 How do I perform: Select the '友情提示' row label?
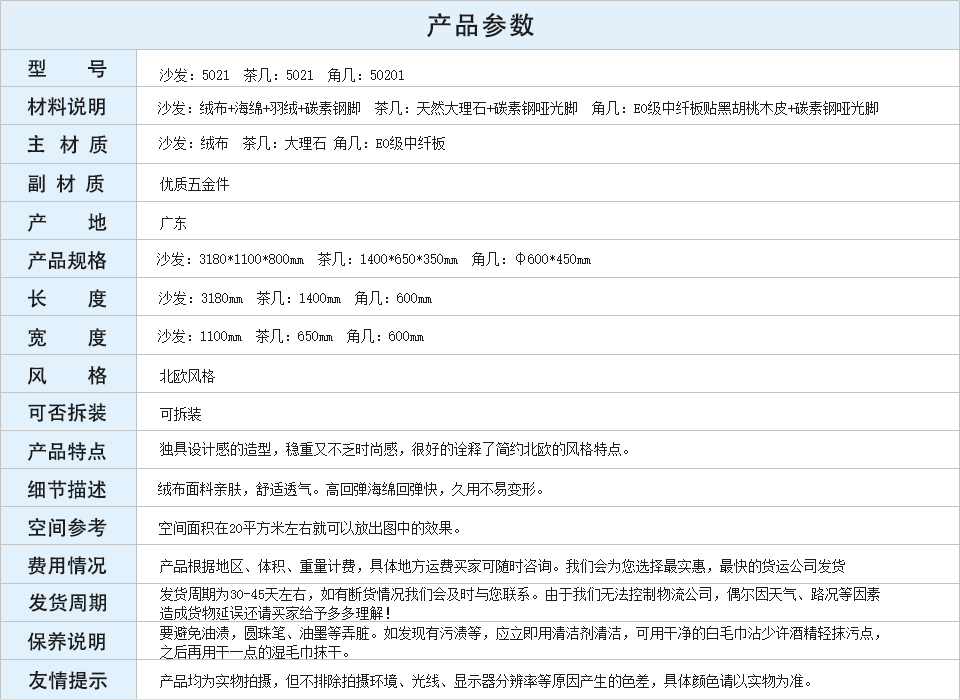(67, 680)
